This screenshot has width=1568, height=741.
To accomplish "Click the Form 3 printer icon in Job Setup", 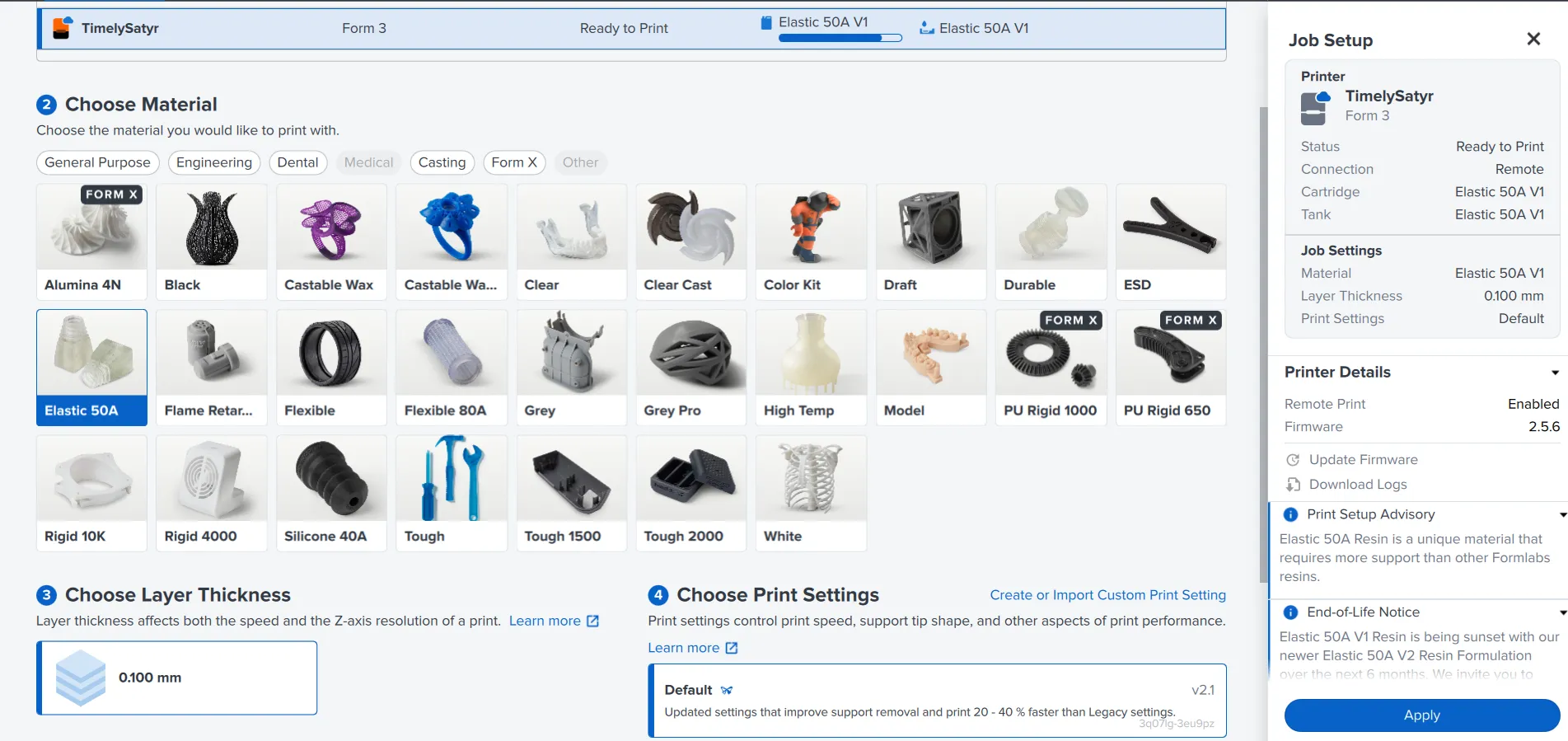I will (x=1315, y=107).
